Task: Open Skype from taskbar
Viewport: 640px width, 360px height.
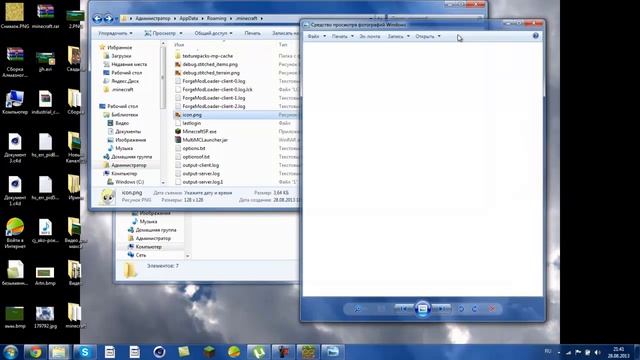Action: [85, 352]
